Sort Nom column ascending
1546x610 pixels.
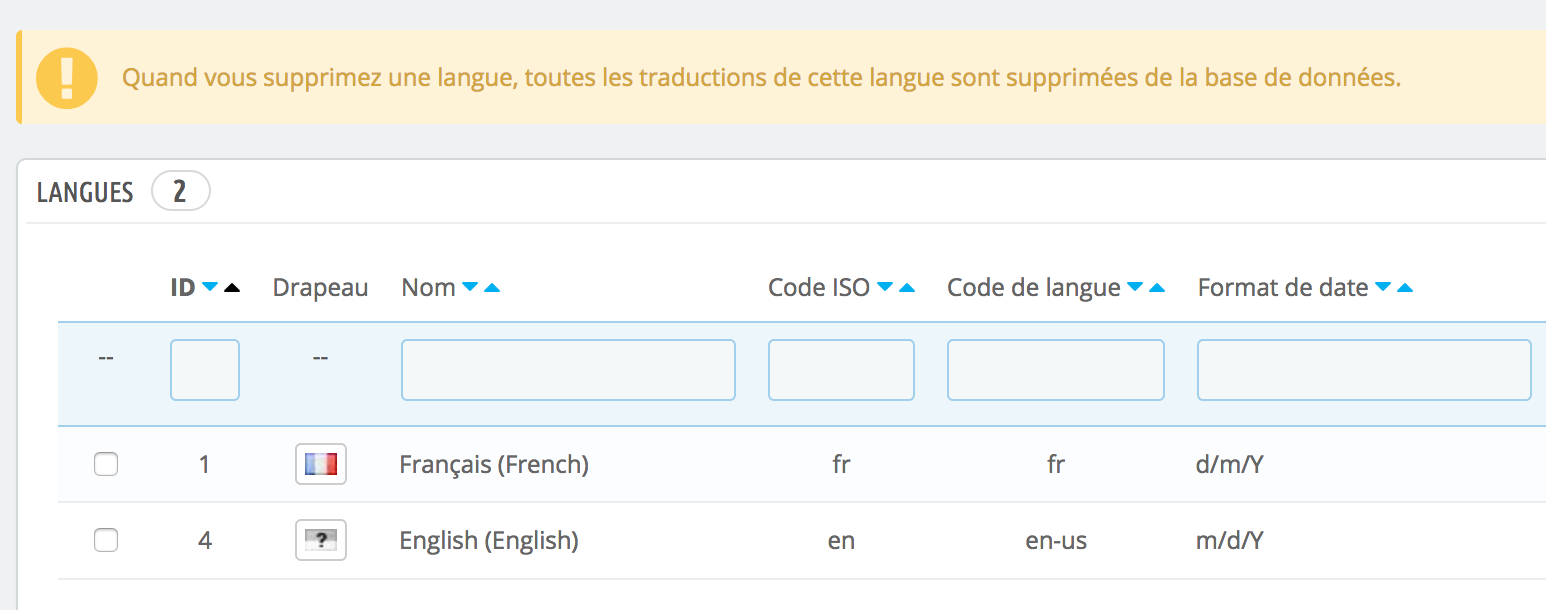tap(492, 288)
